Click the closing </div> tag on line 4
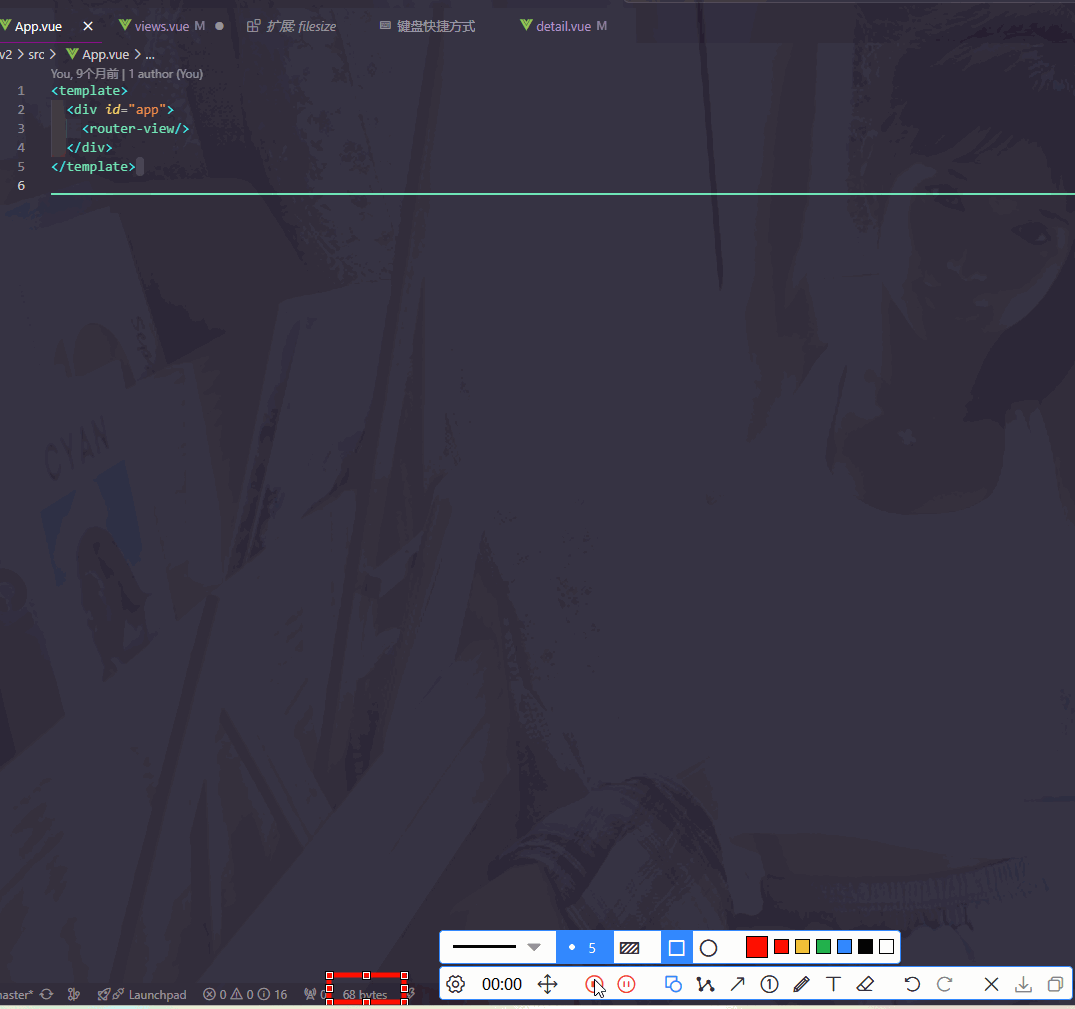The height and width of the screenshot is (1009, 1075). click(x=89, y=147)
